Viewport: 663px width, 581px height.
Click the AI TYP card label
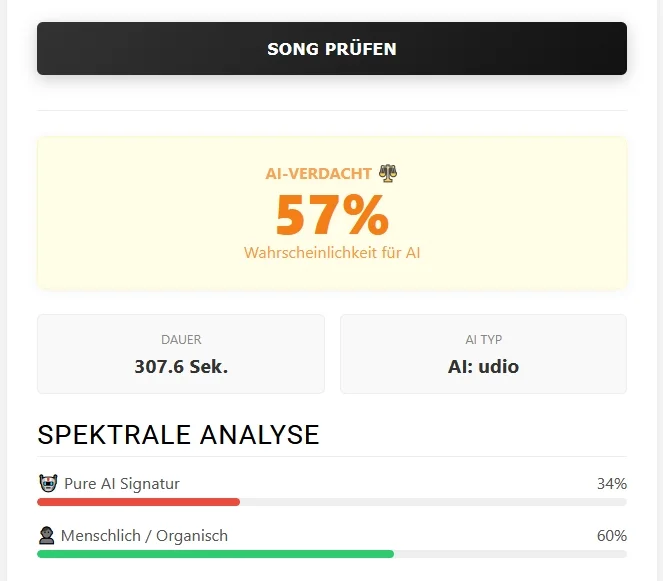483,340
